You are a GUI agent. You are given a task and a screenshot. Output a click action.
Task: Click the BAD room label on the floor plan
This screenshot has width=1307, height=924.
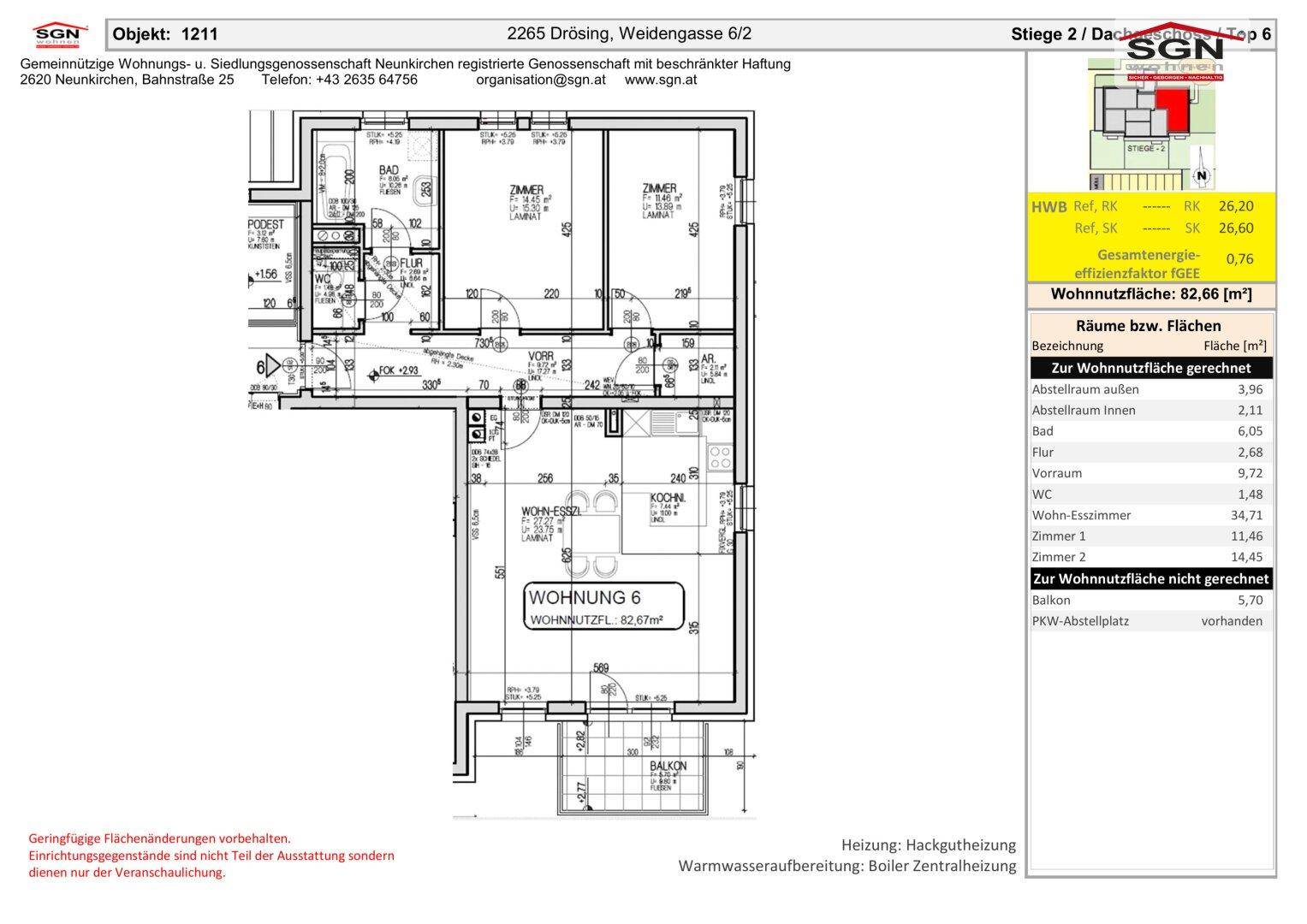coord(389,170)
